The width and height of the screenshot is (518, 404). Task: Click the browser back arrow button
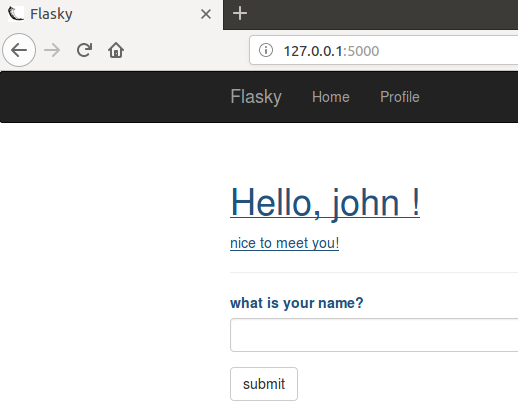tap(19, 50)
